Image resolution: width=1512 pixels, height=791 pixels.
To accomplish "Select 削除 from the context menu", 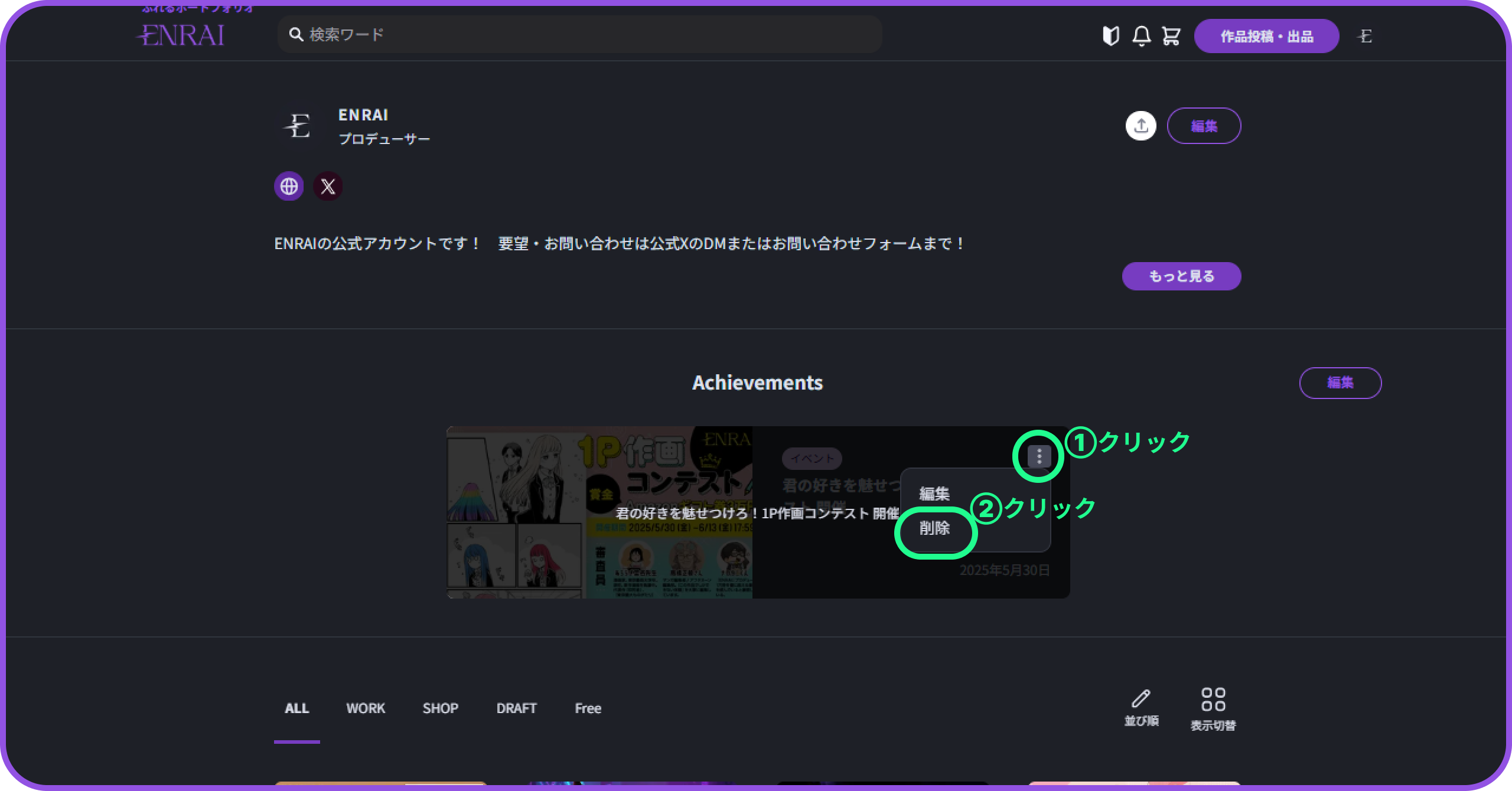I will [x=934, y=528].
